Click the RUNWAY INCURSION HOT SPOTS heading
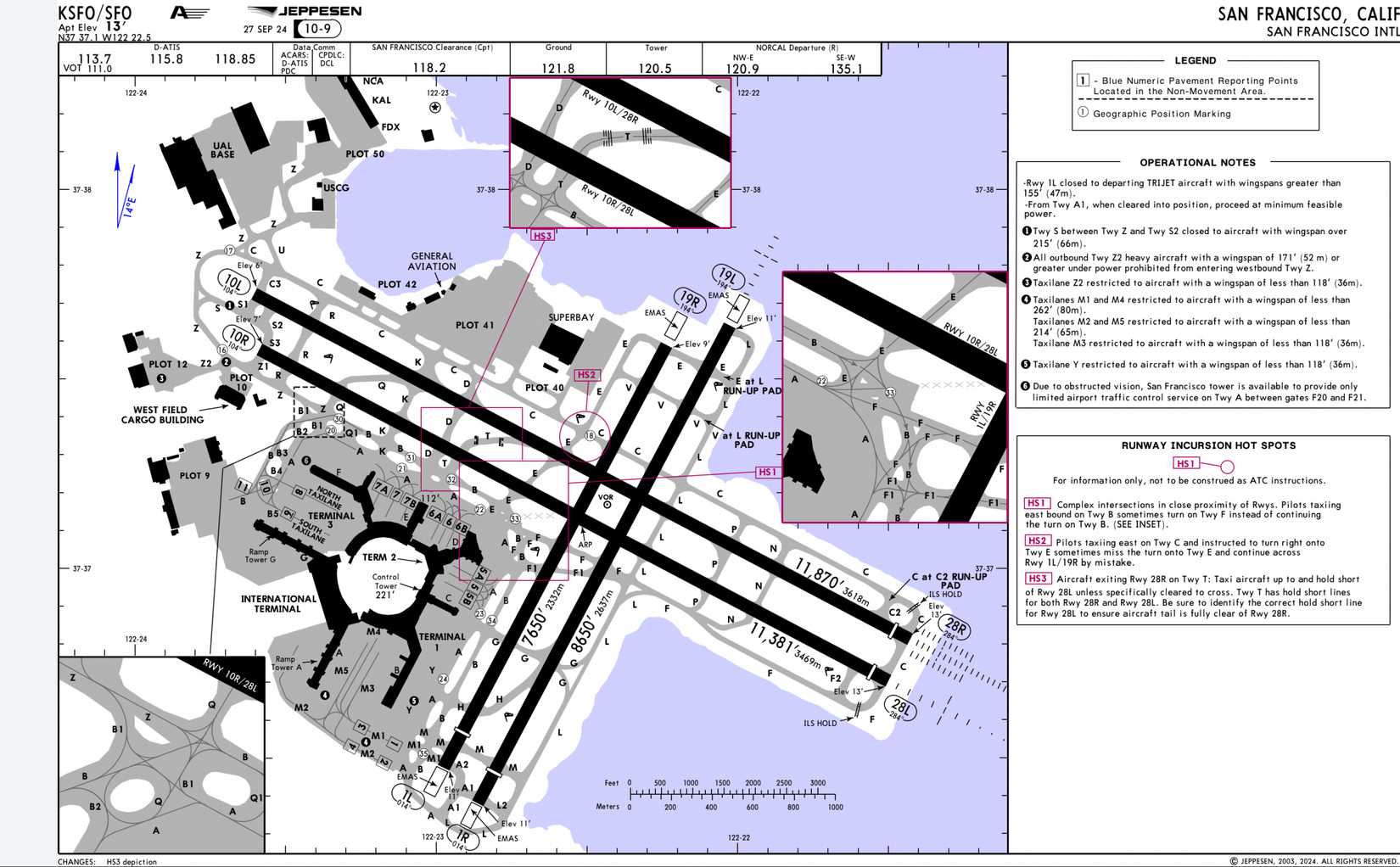This screenshot has height=867, width=1400. click(x=1208, y=445)
